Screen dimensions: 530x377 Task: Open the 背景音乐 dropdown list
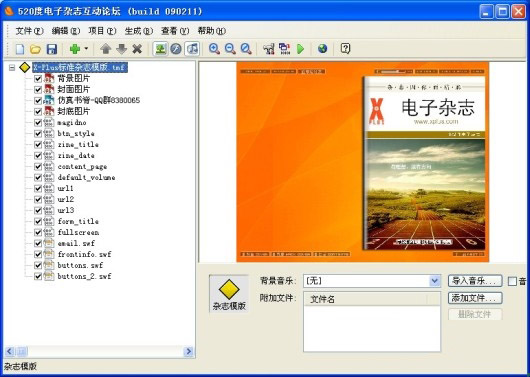435,281
